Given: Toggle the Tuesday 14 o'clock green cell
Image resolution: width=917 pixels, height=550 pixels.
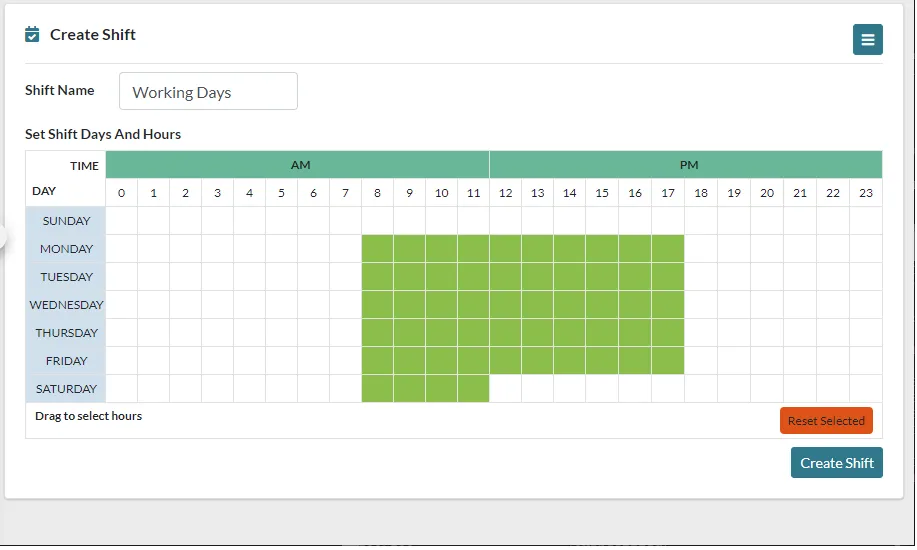Looking at the screenshot, I should click(x=569, y=277).
